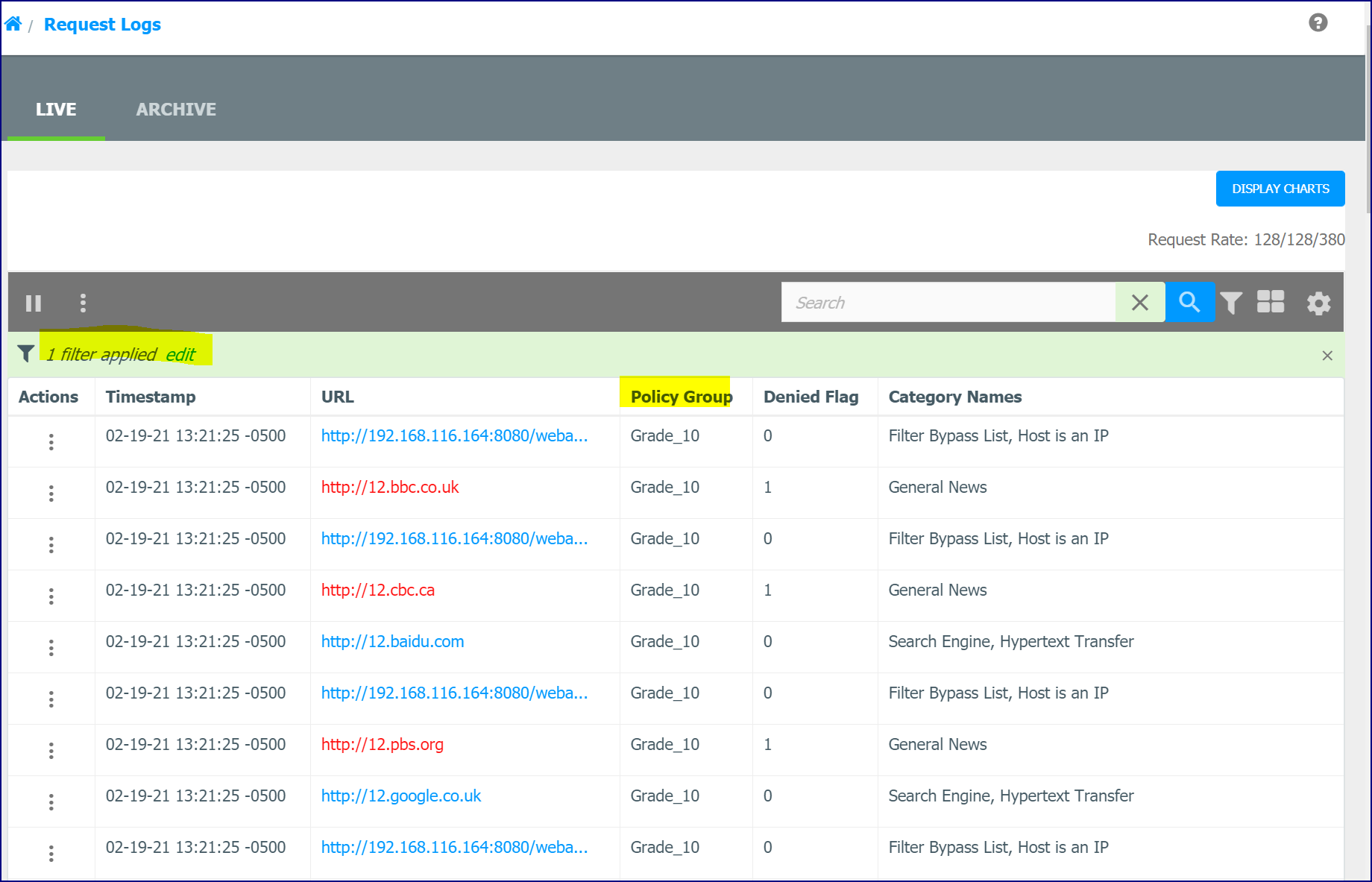This screenshot has width=1372, height=882.
Task: Open the 12.google.co.uk URL link
Action: [x=401, y=796]
